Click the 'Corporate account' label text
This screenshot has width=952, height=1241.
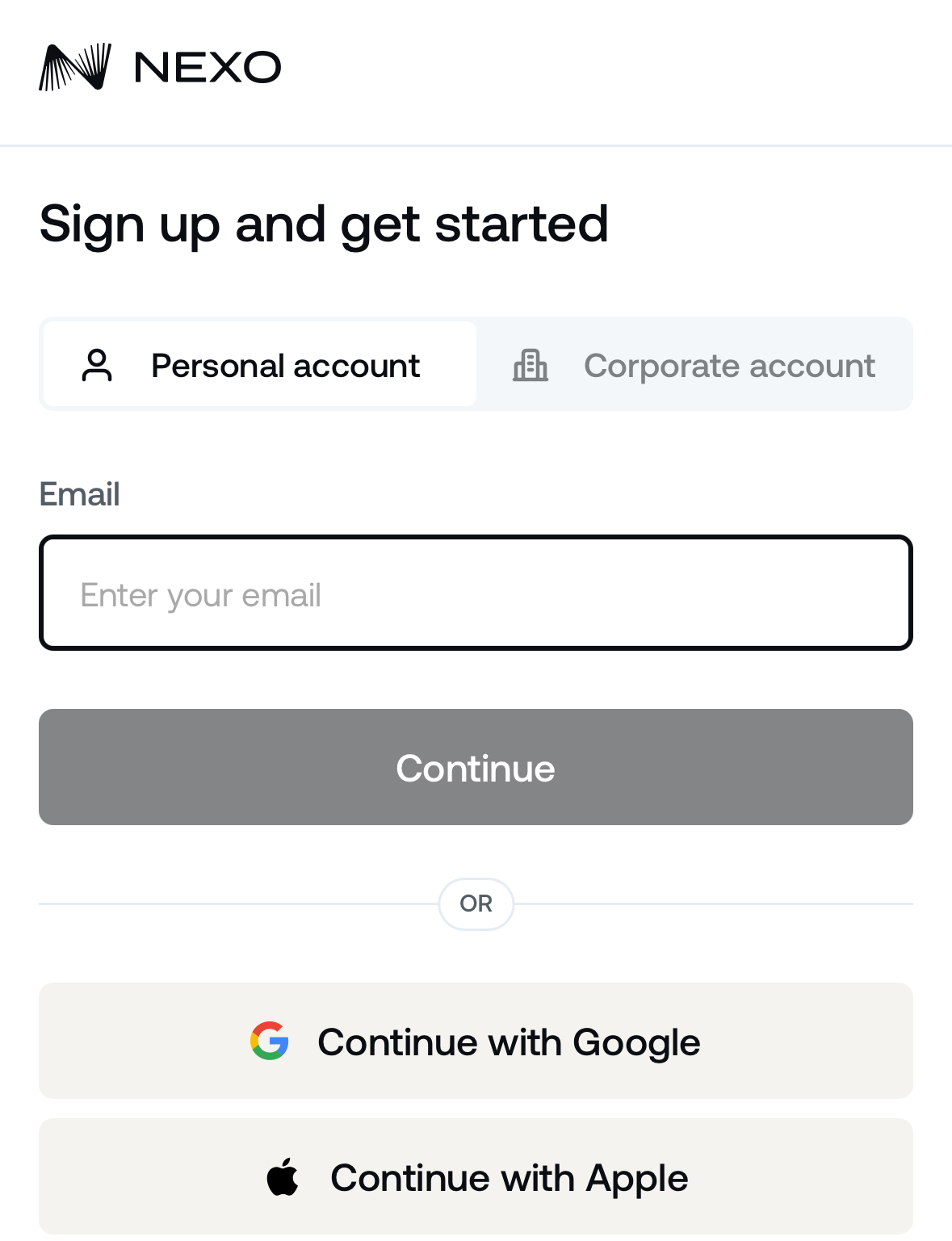point(729,366)
